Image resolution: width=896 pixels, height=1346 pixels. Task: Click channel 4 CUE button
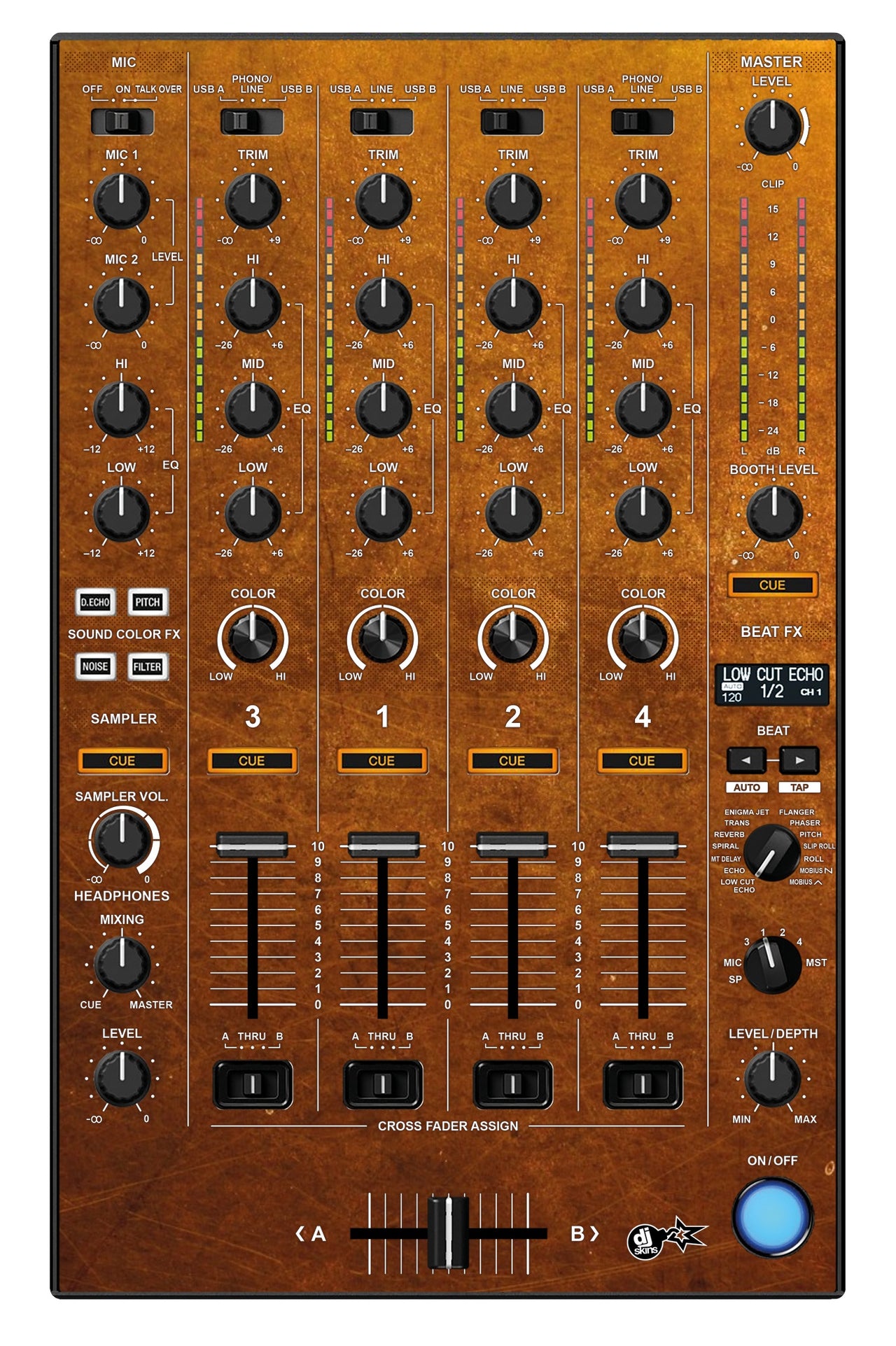click(642, 761)
